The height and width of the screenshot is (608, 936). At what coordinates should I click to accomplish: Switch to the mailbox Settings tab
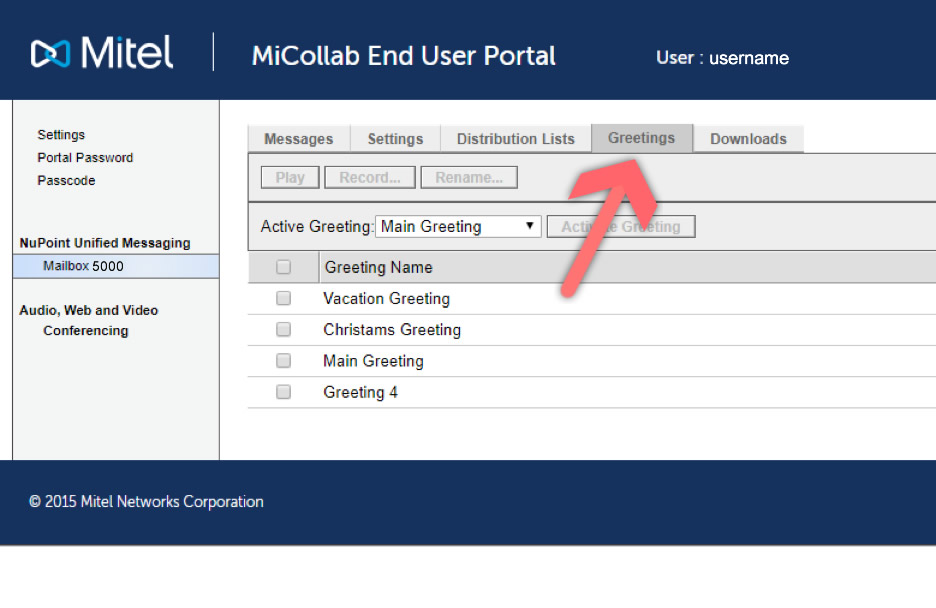pos(395,139)
